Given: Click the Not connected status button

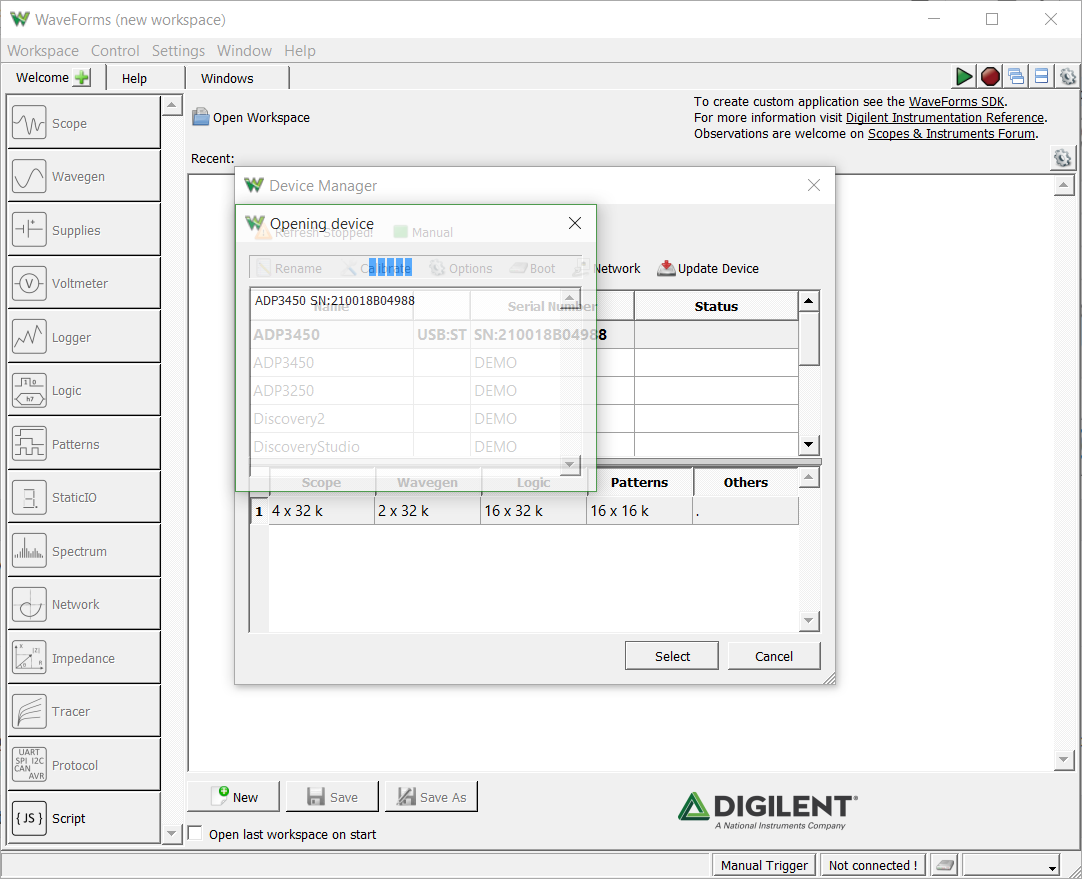Looking at the screenshot, I should pos(872,865).
